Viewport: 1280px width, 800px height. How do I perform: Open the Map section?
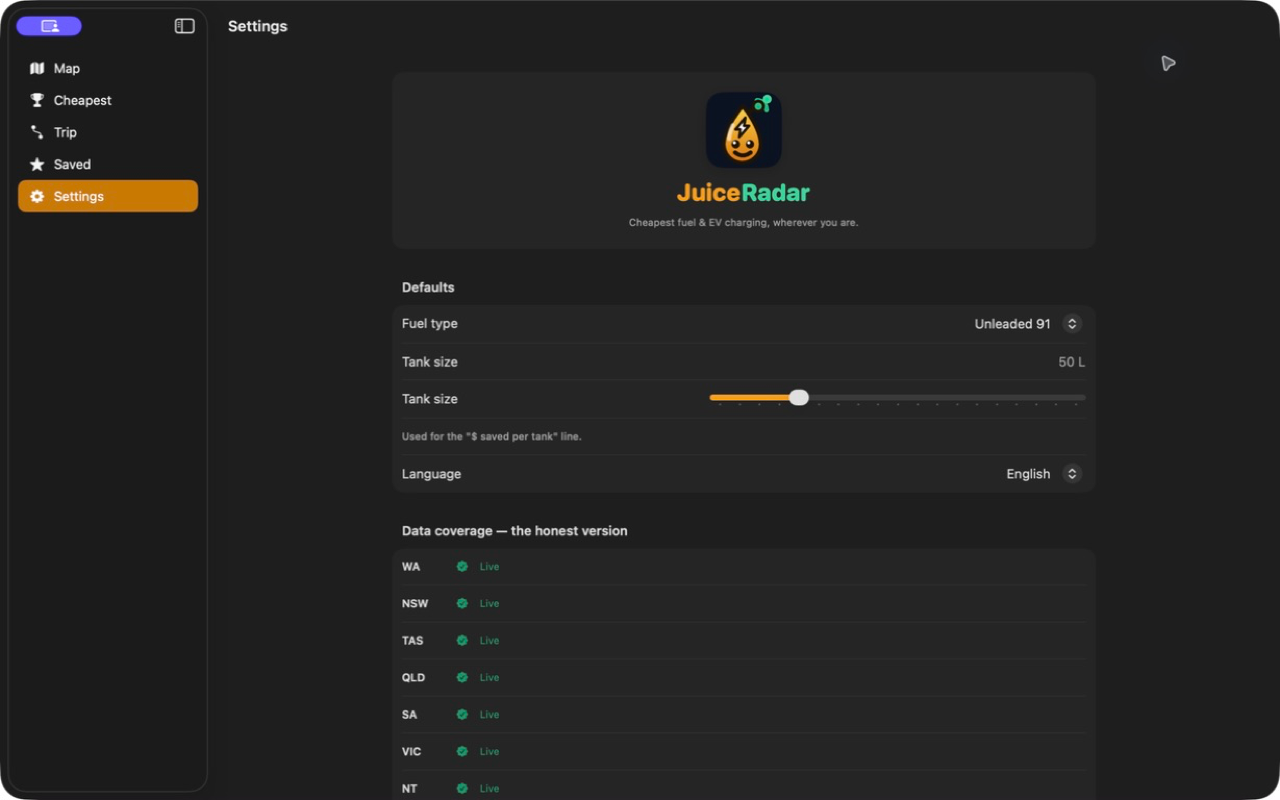point(108,69)
